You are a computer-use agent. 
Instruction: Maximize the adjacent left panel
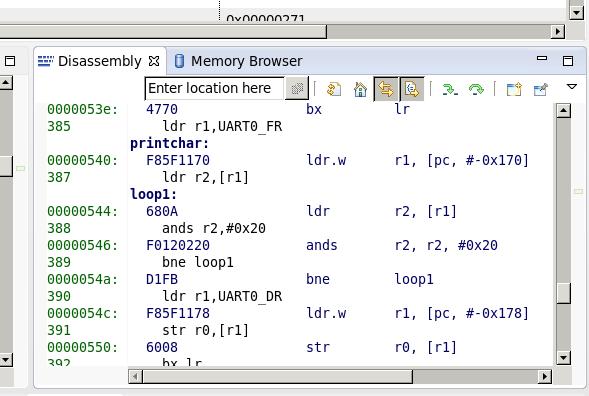[10, 61]
